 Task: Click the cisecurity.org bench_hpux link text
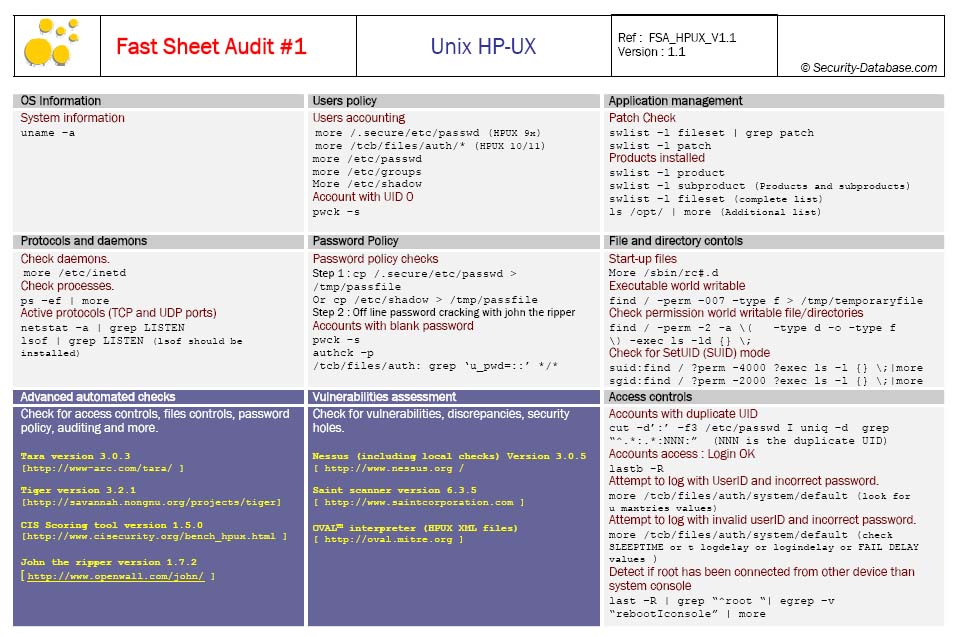pyautogui.click(x=153, y=537)
